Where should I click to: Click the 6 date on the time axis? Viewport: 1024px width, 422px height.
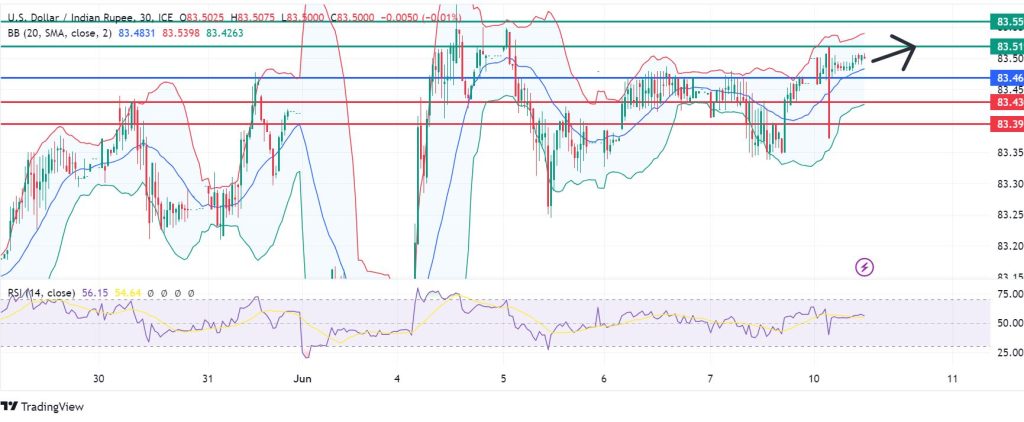[604, 378]
